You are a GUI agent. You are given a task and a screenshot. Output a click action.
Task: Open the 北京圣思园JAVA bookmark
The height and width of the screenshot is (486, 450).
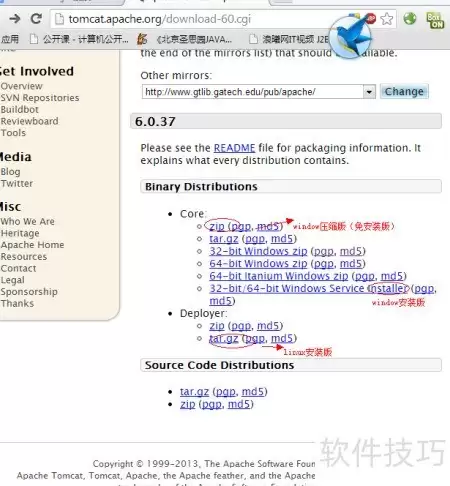185,39
